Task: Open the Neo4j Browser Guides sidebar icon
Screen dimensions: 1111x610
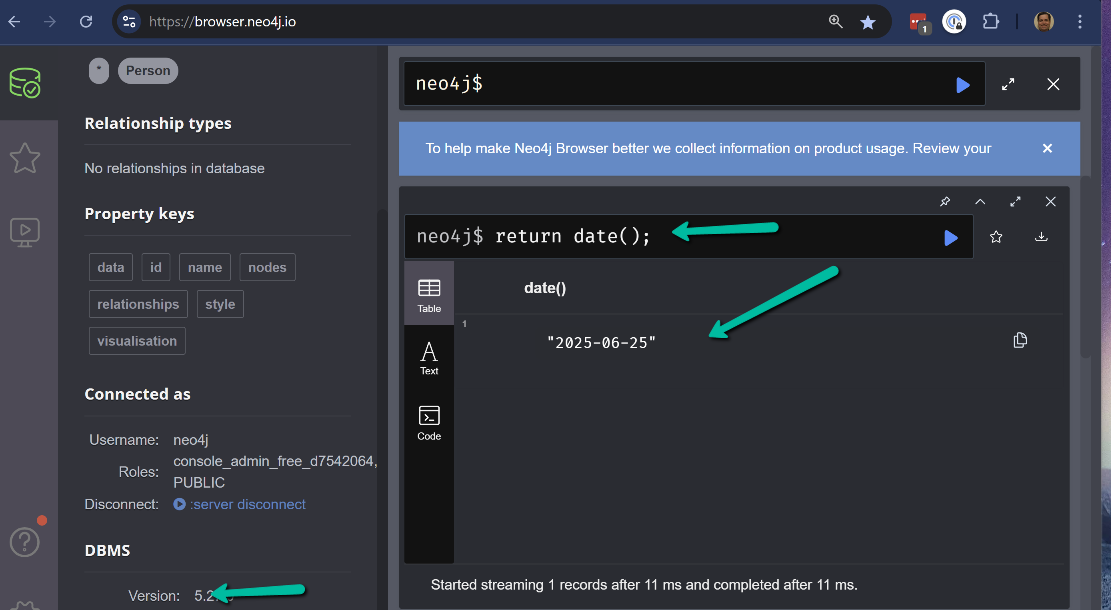Action: pos(25,232)
